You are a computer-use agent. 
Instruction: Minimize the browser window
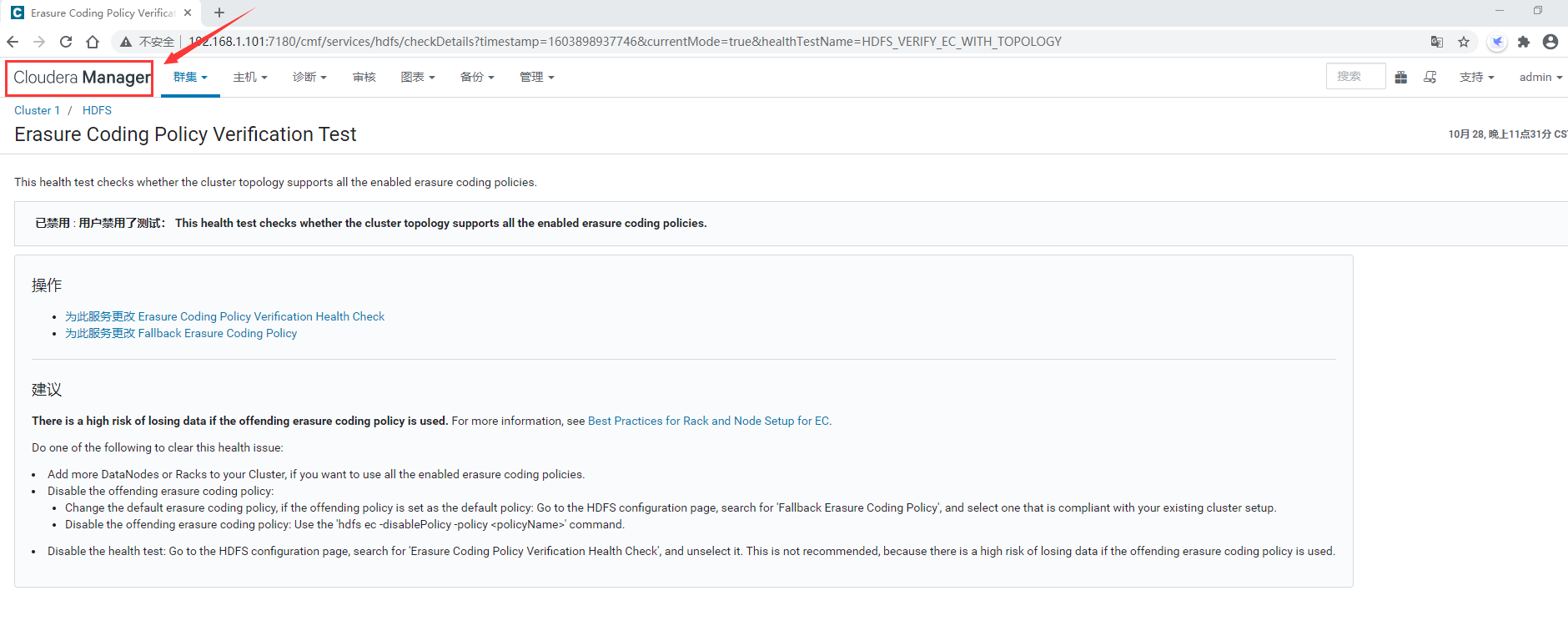pos(1499,11)
